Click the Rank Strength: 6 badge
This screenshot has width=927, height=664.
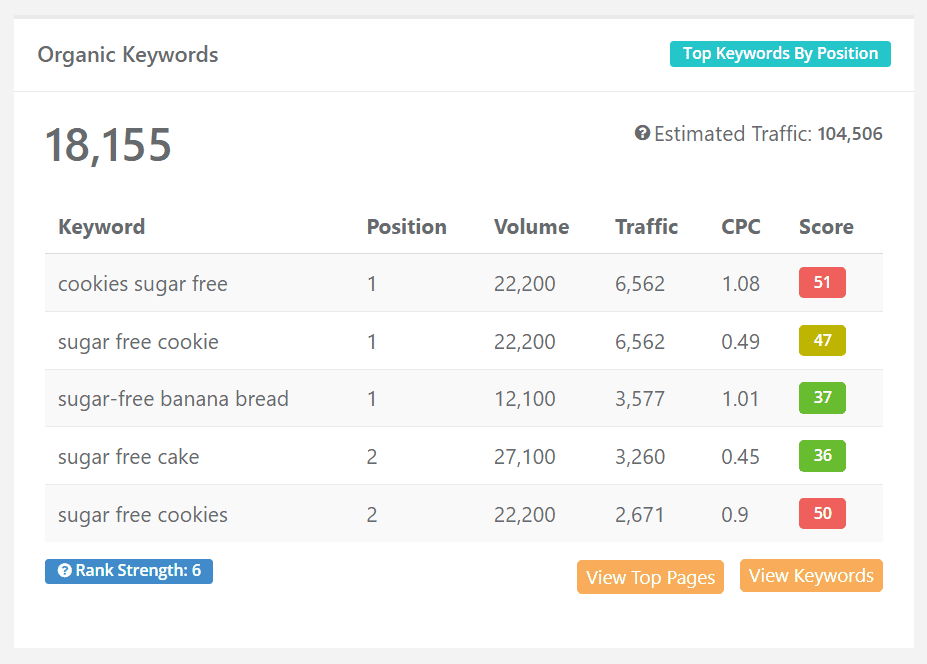point(129,571)
